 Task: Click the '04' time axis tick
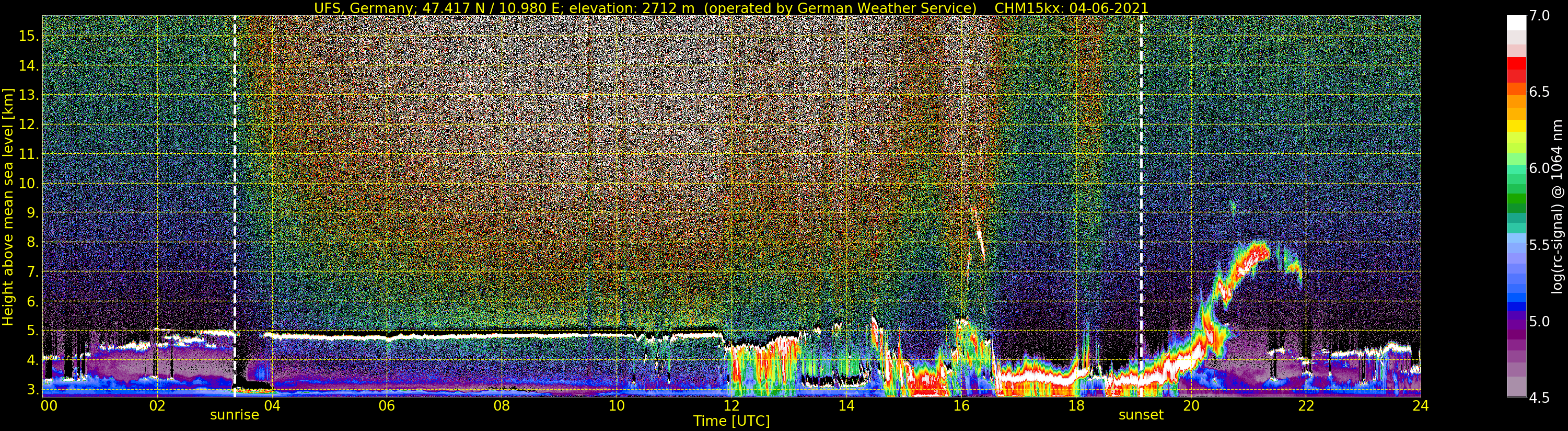tap(272, 406)
